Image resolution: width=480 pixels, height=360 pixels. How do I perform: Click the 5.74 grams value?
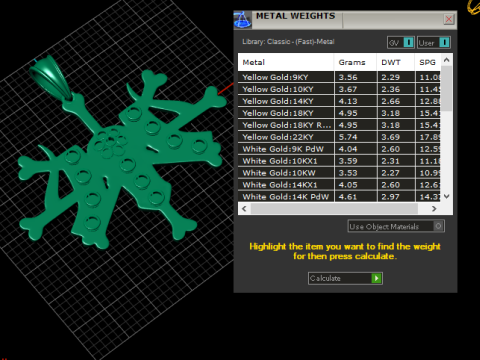[x=348, y=137]
